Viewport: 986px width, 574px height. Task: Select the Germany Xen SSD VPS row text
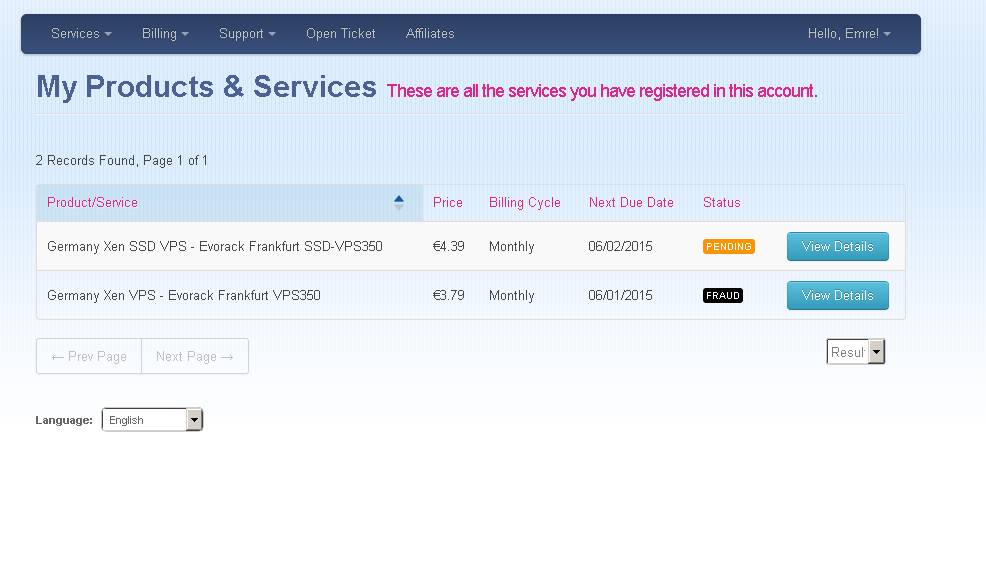[214, 246]
